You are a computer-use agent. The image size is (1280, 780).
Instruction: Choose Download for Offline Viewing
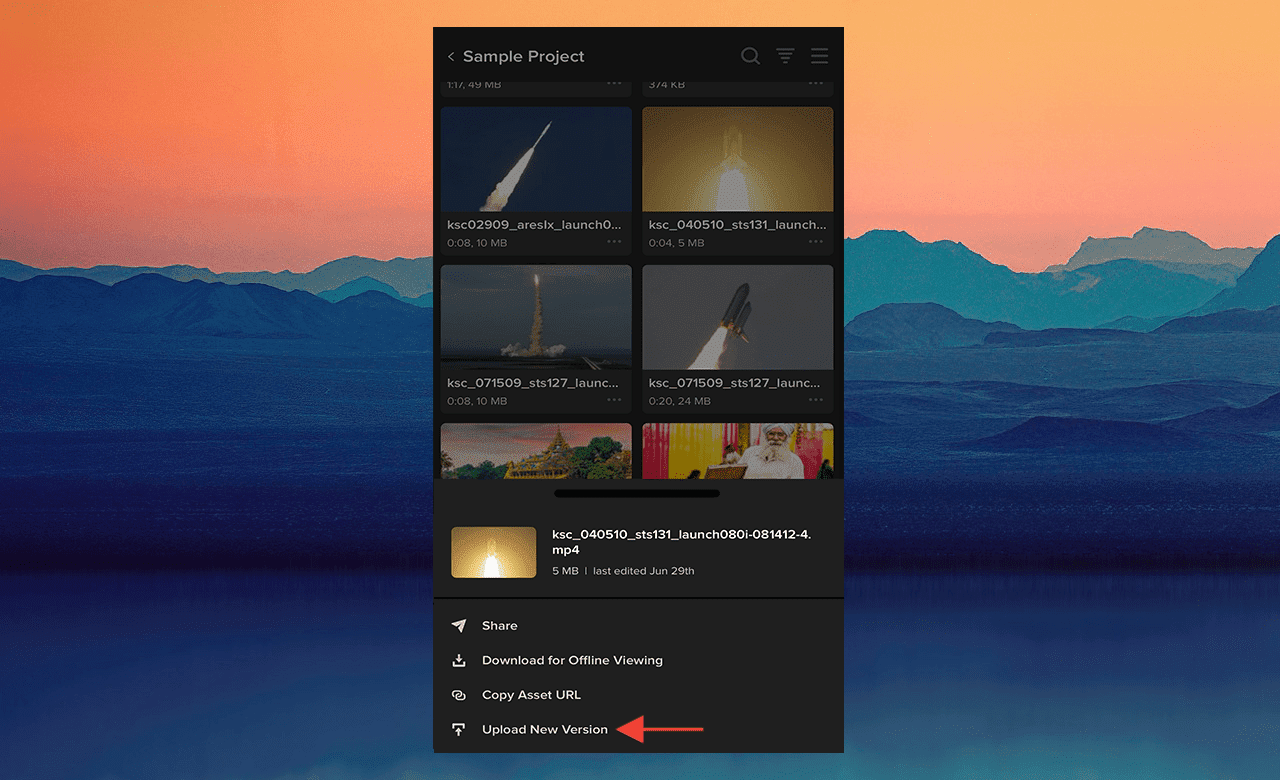[572, 660]
